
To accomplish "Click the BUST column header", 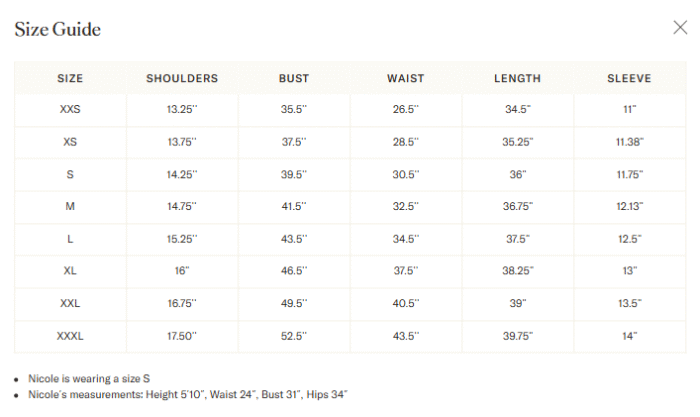I will point(294,79).
